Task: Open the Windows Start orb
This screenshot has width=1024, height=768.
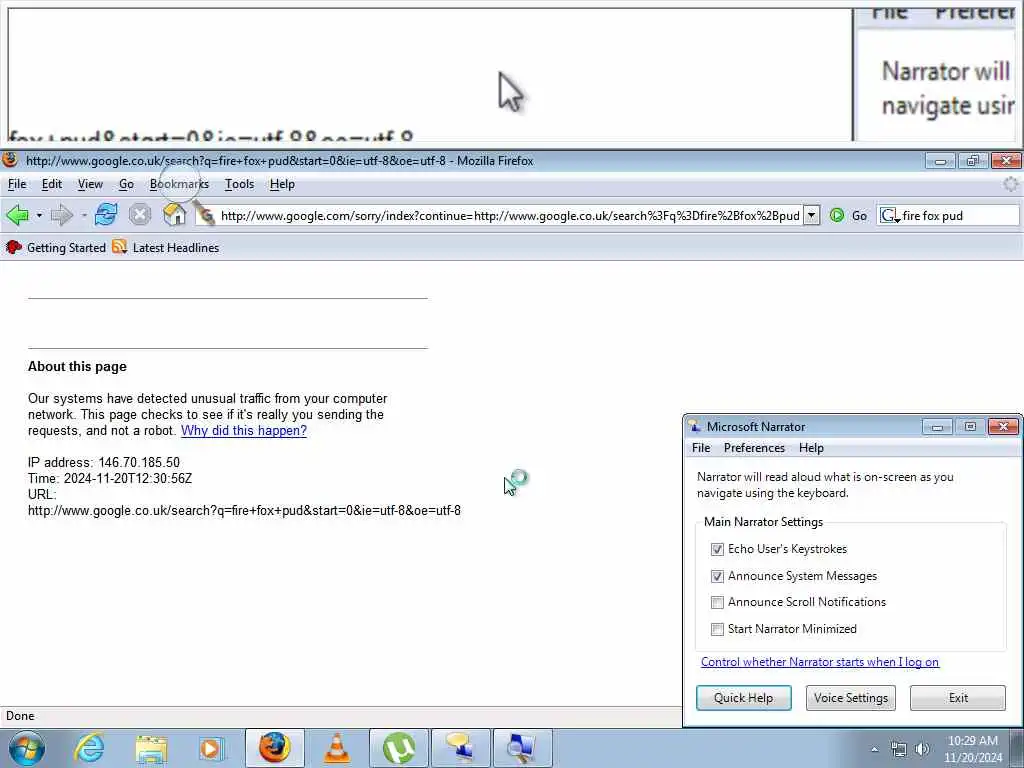Action: pos(27,748)
